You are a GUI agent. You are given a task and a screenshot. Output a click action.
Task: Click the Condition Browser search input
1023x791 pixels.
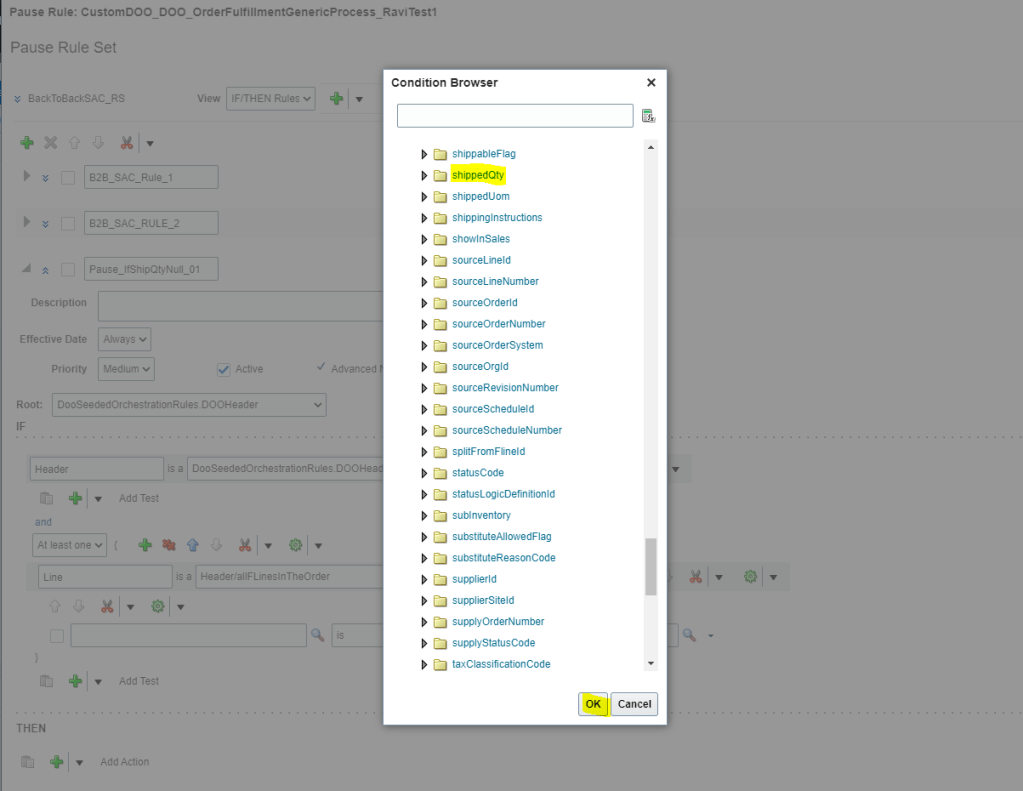point(514,116)
